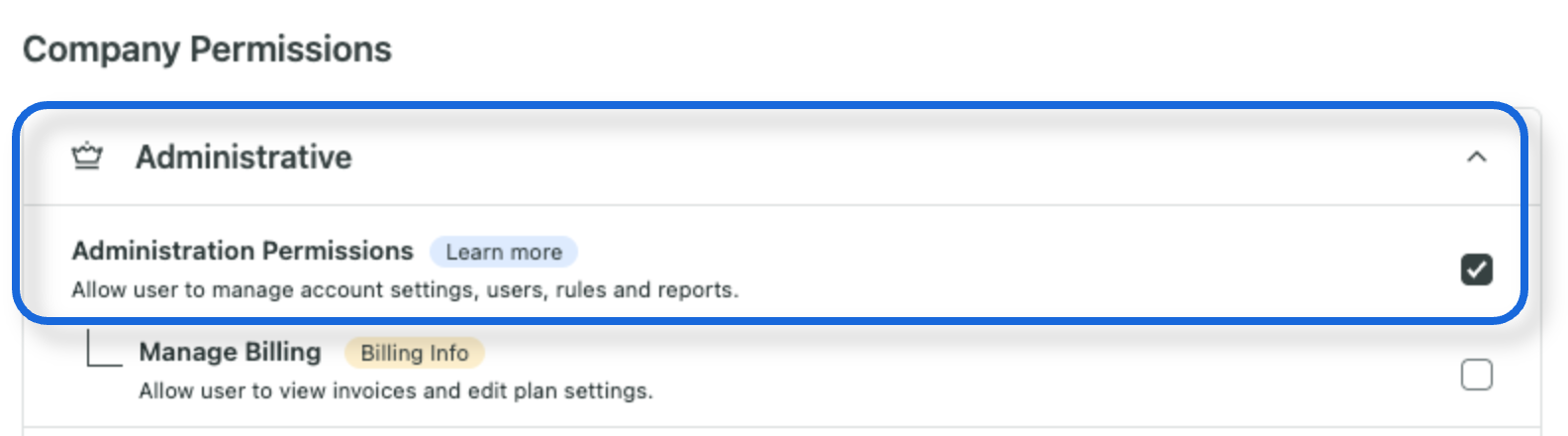1568x436 pixels.
Task: Select the Administrative section title
Action: coord(244,157)
